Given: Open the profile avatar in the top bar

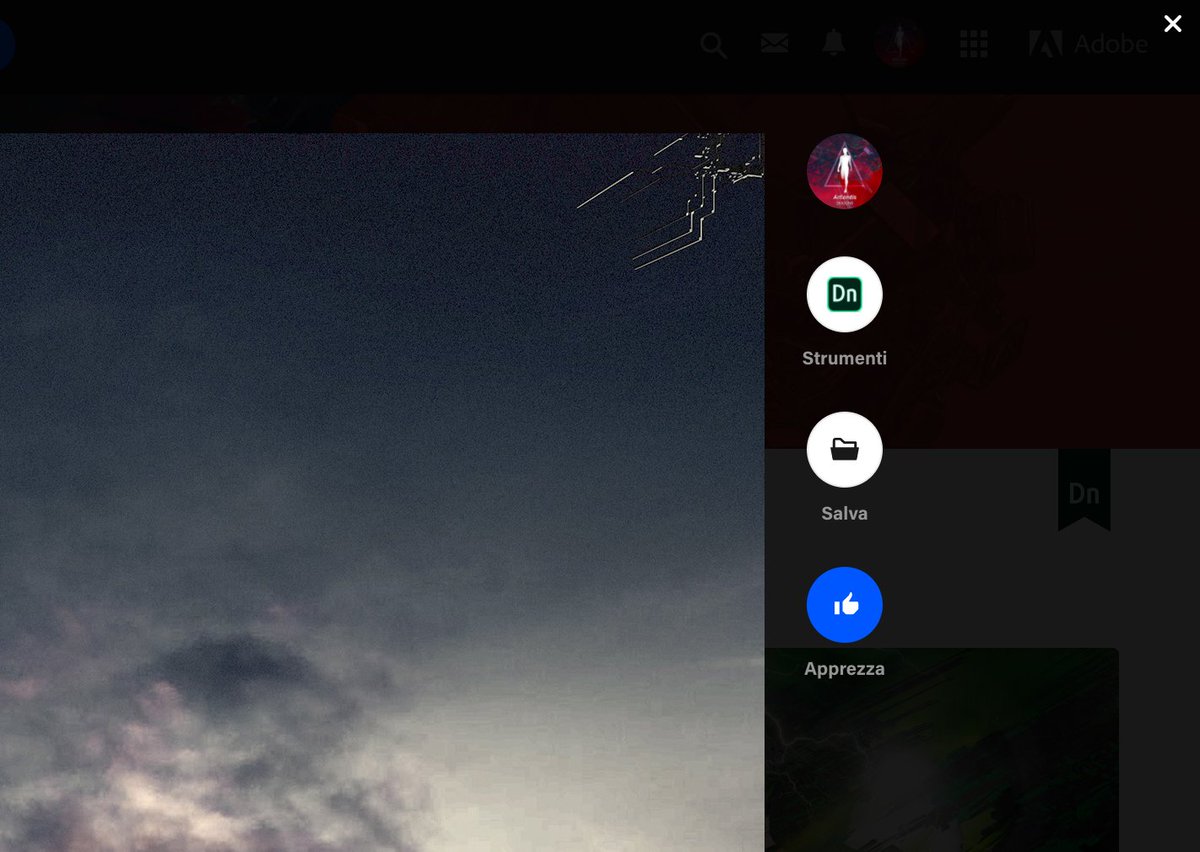Looking at the screenshot, I should 898,43.
